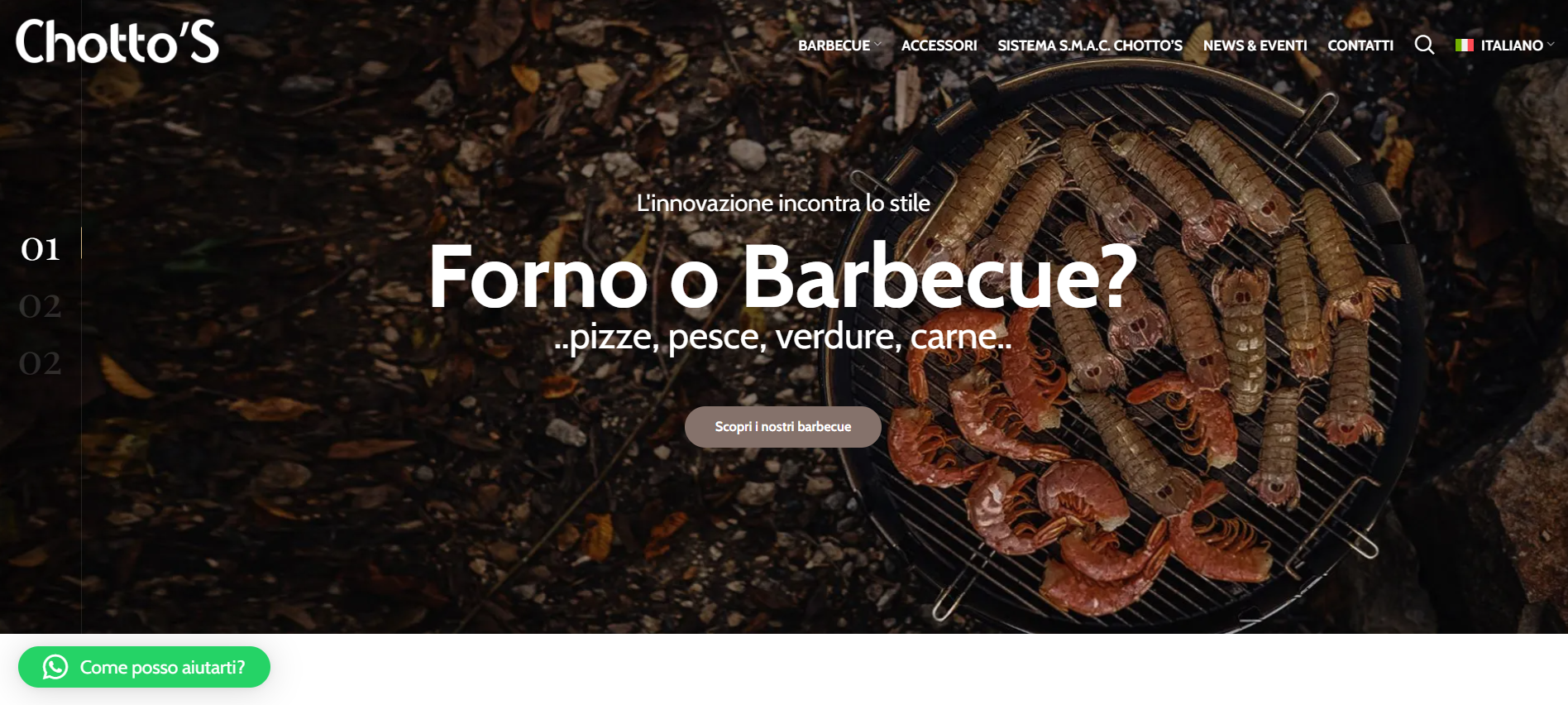This screenshot has height=705, width=1568.
Task: Expand the ITALIANO language chevron
Action: click(x=1551, y=45)
